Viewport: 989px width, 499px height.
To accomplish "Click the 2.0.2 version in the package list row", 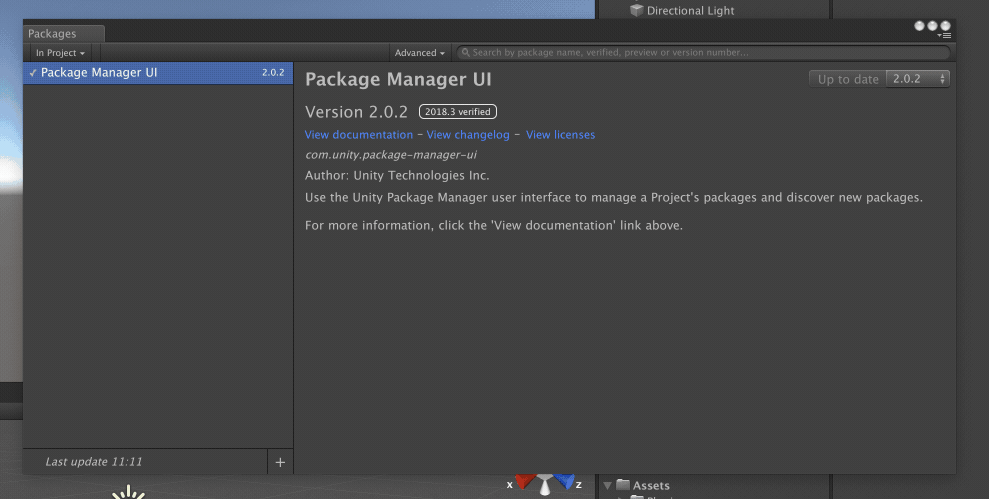I will tap(273, 73).
